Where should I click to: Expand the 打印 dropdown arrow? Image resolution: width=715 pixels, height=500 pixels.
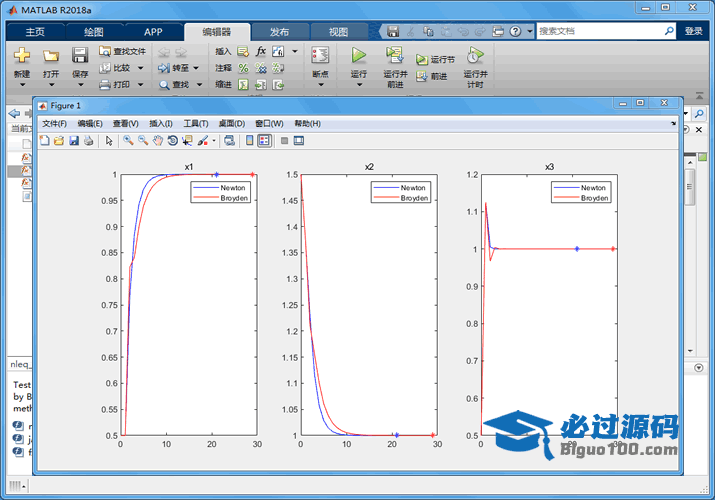[x=140, y=85]
